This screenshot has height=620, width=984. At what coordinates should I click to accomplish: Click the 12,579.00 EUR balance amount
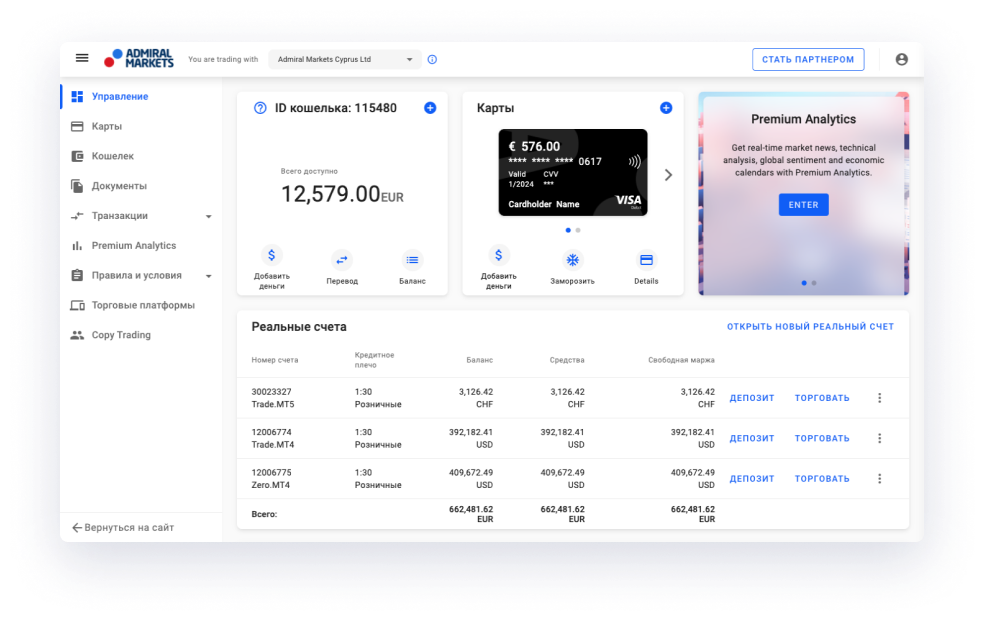tap(342, 194)
